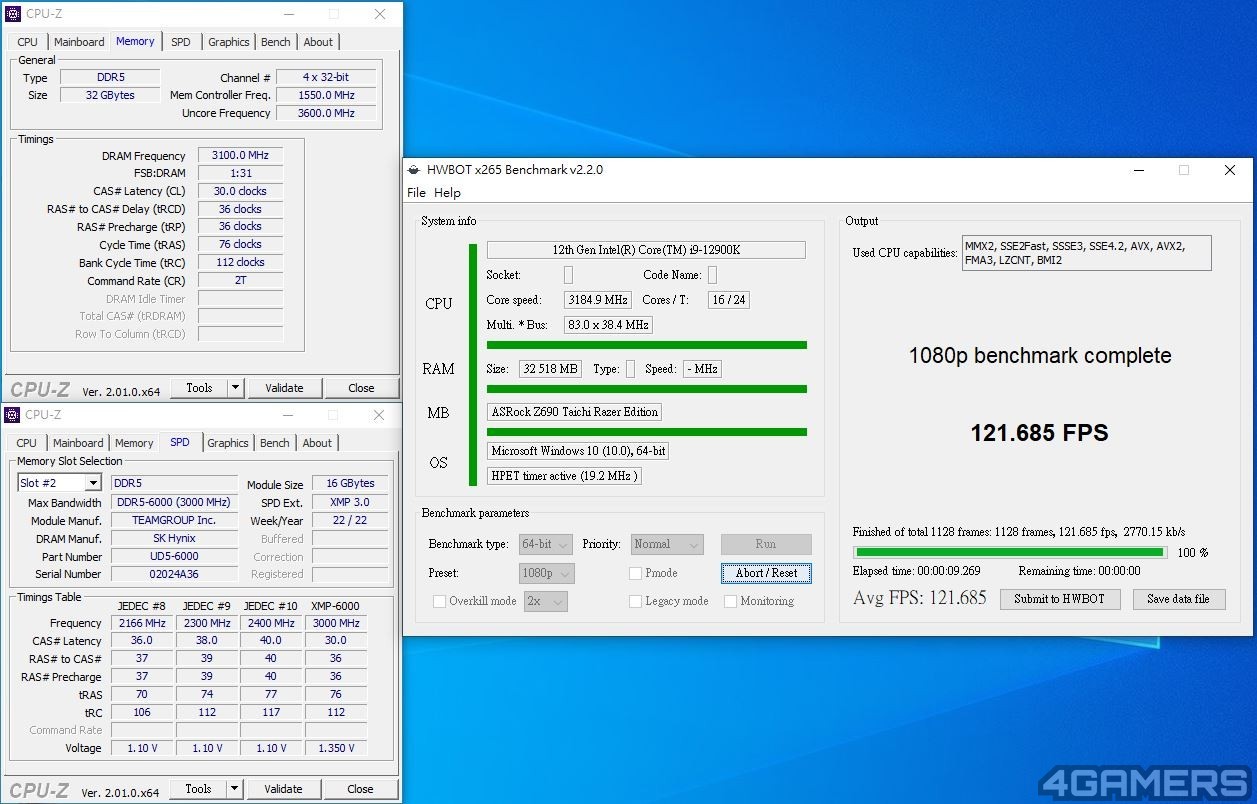Open the File menu in HWBOT x265
Image resolution: width=1257 pixels, height=804 pixels.
[416, 193]
